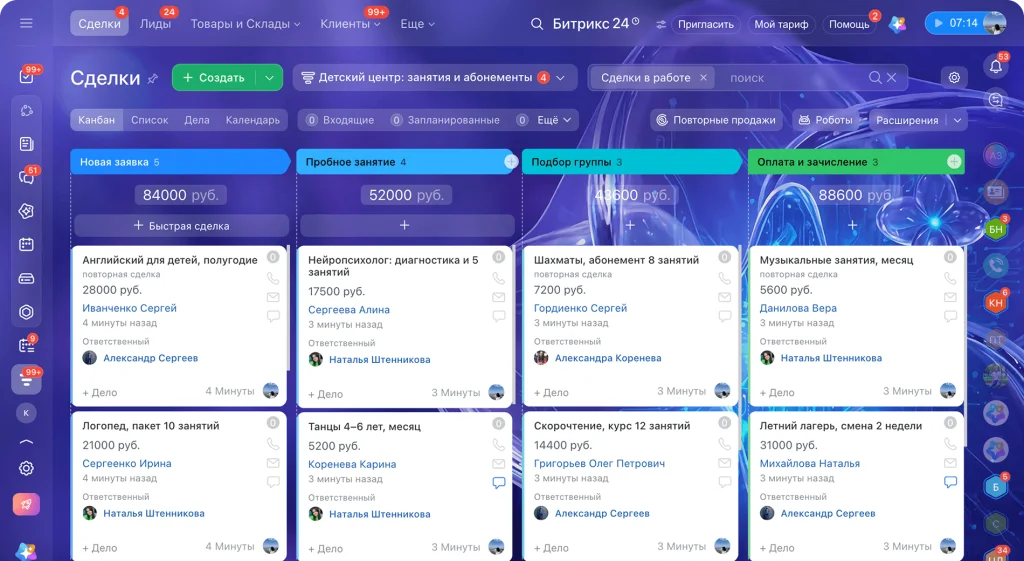This screenshot has width=1024, height=561.
Task: Open the КН chat avatar in right panel
Action: point(995,302)
